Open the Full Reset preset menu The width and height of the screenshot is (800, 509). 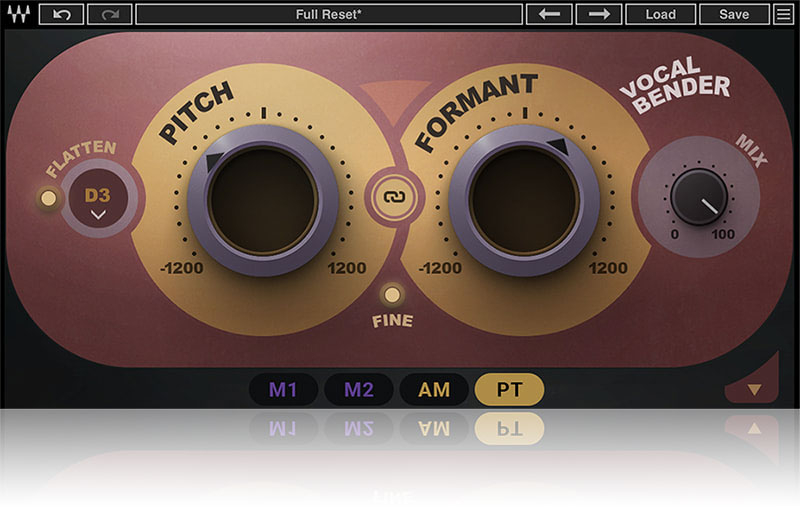tap(329, 14)
